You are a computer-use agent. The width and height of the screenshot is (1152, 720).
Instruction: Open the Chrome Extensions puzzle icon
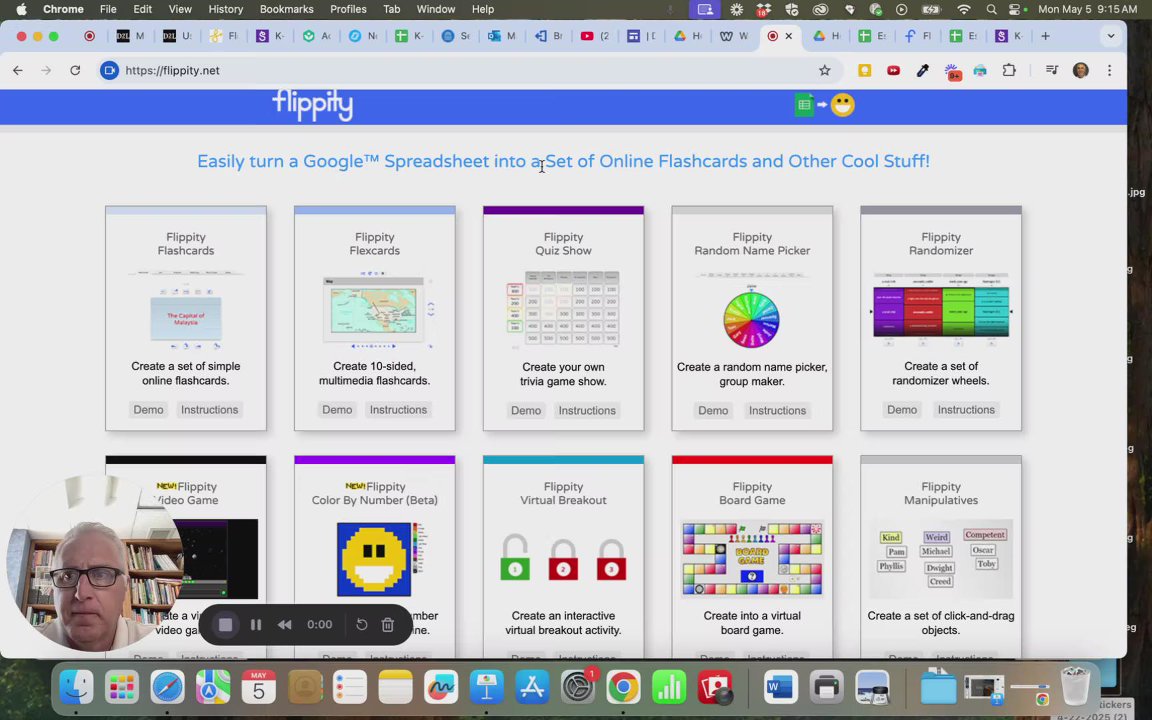coord(1009,71)
